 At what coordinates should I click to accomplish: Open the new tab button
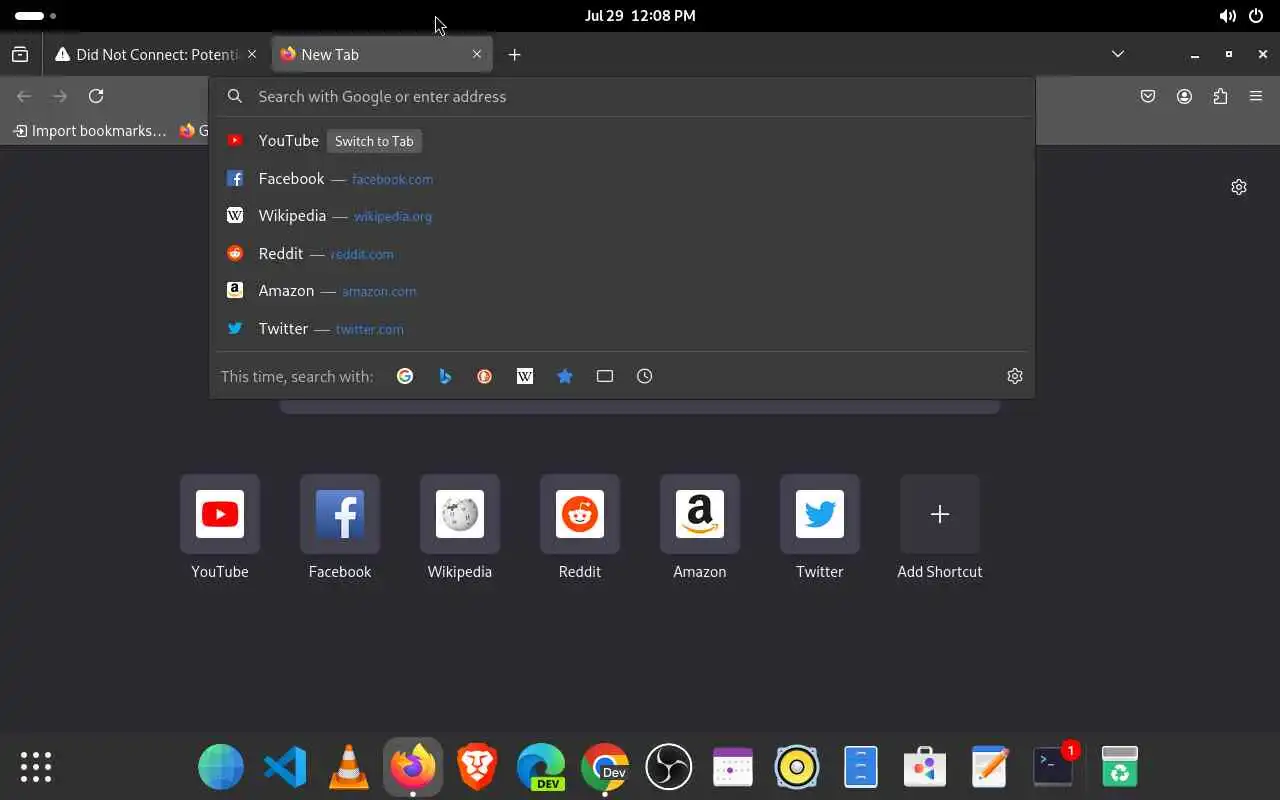pos(514,55)
